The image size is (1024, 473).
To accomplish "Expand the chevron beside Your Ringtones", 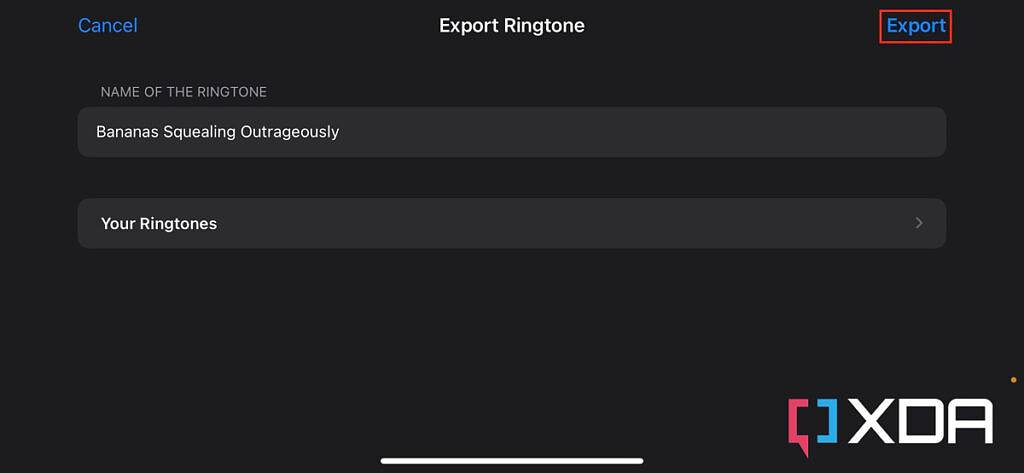I will click(x=919, y=223).
